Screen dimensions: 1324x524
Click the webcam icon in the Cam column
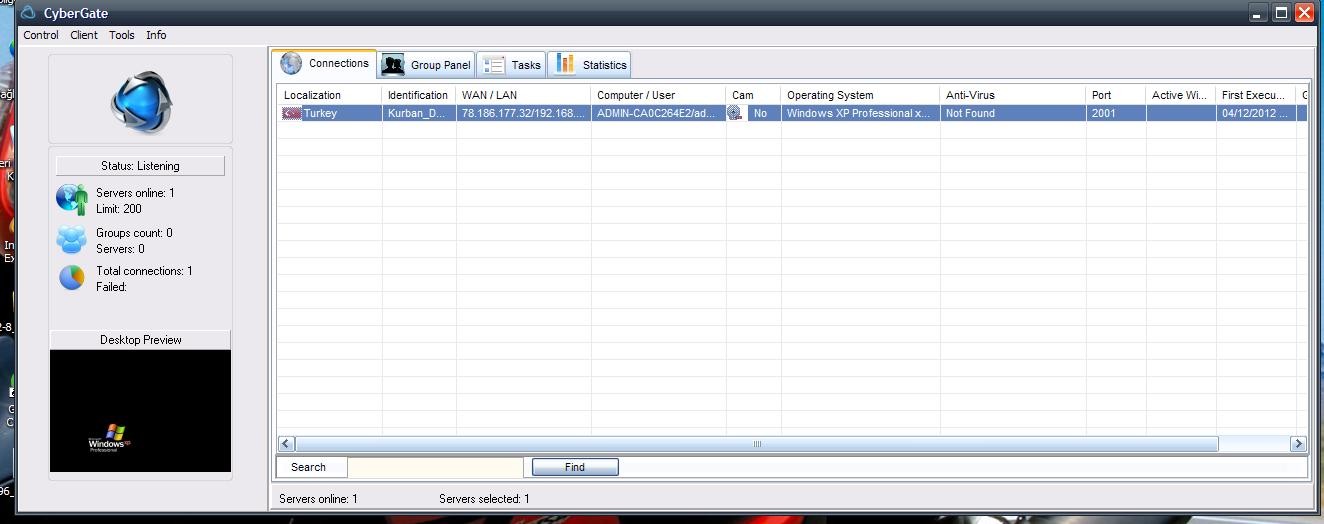pos(735,113)
